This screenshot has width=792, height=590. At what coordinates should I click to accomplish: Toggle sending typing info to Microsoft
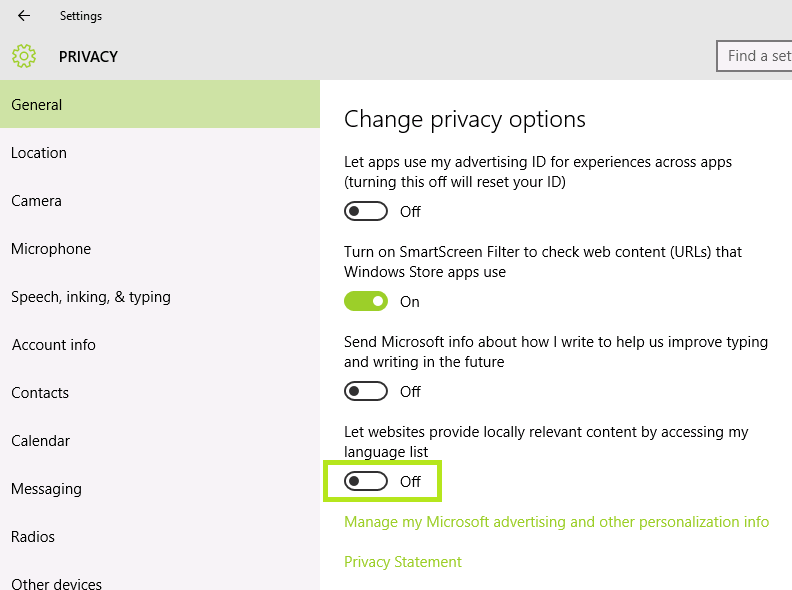tap(366, 391)
